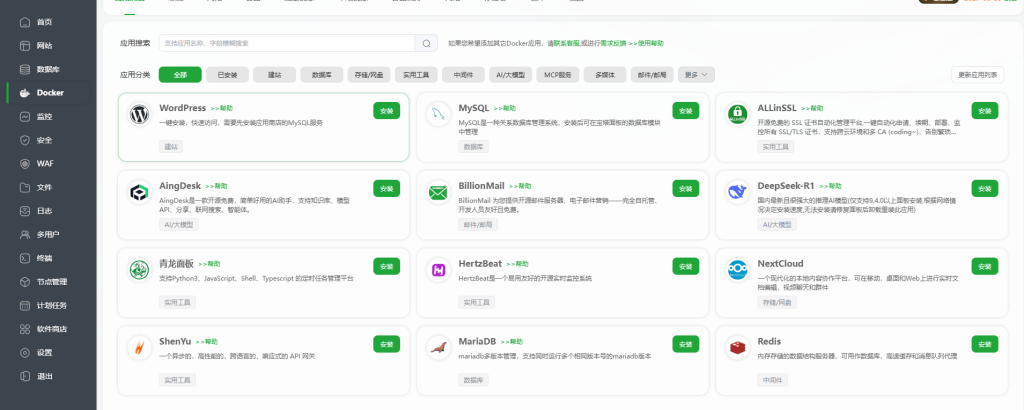Open the BillionMail >>帮助 link
1024x410 pixels.
point(520,186)
